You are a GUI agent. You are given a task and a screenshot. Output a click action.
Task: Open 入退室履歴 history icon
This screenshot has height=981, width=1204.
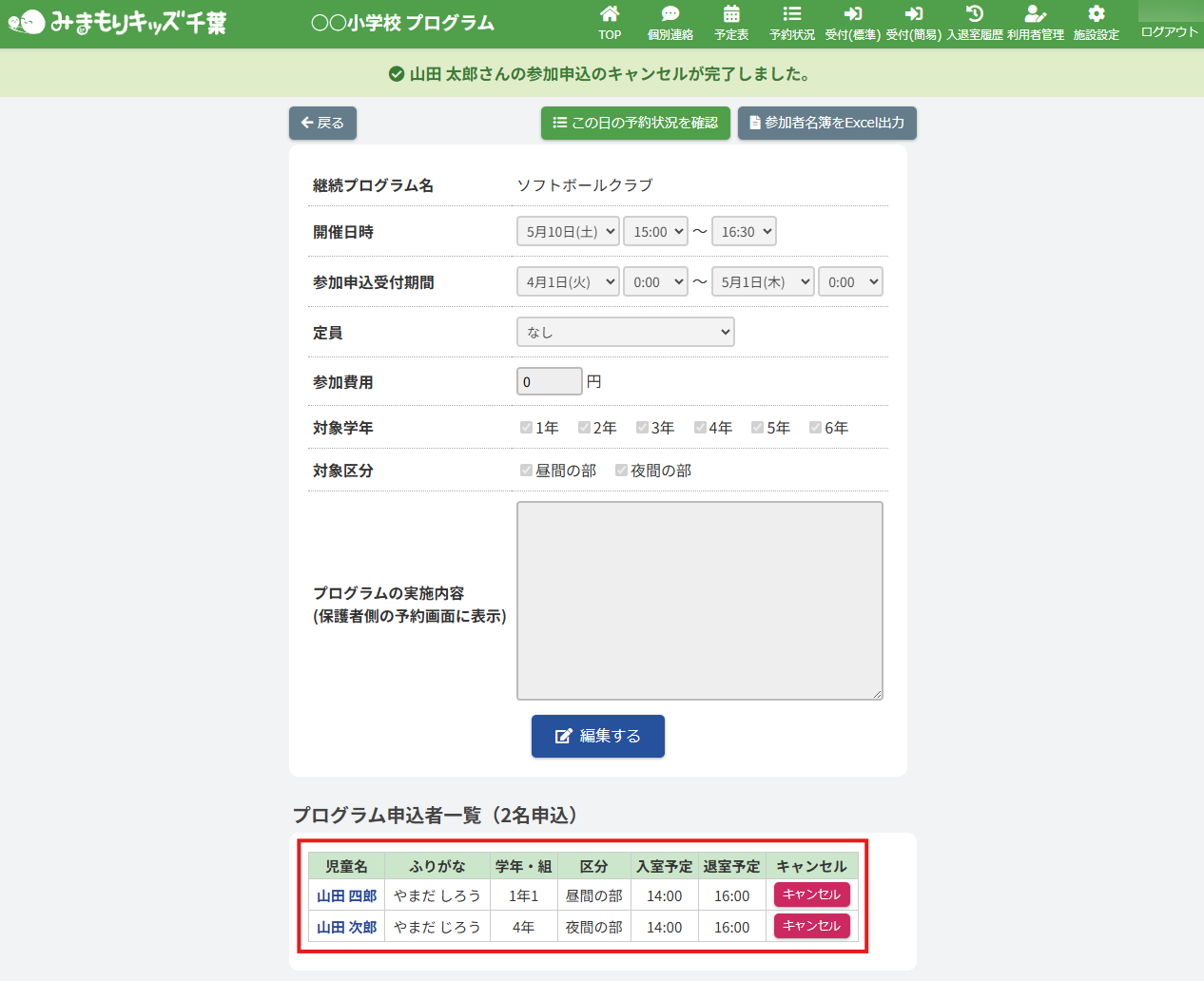tap(975, 14)
